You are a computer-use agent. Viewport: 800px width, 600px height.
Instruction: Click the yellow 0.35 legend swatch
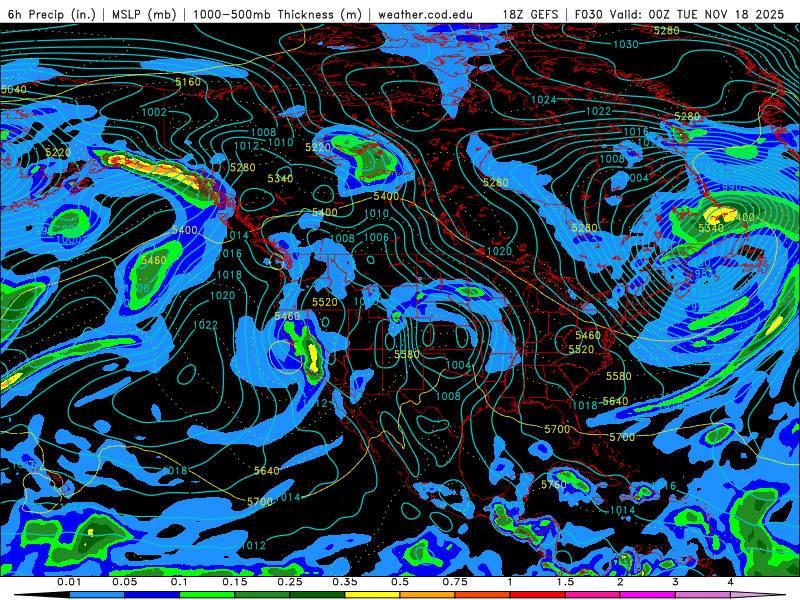click(x=372, y=595)
